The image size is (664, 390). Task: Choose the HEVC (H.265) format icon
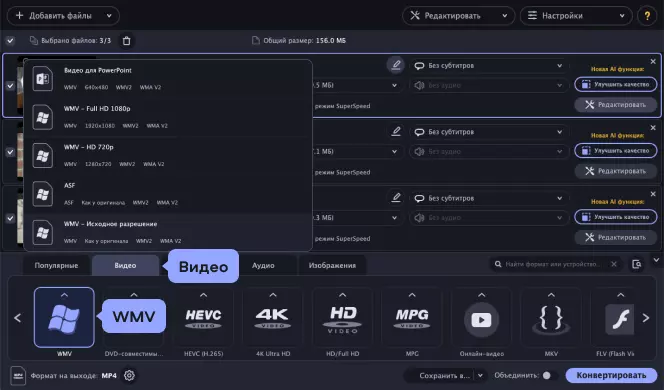pyautogui.click(x=203, y=318)
